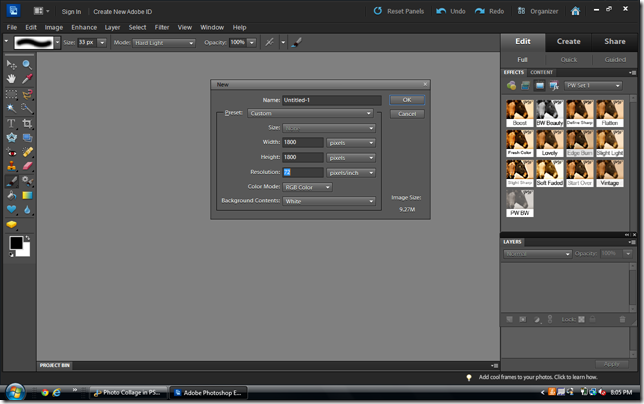Expand the Background Contents dropdown
Viewport: 644px width, 404px height.
click(x=329, y=201)
